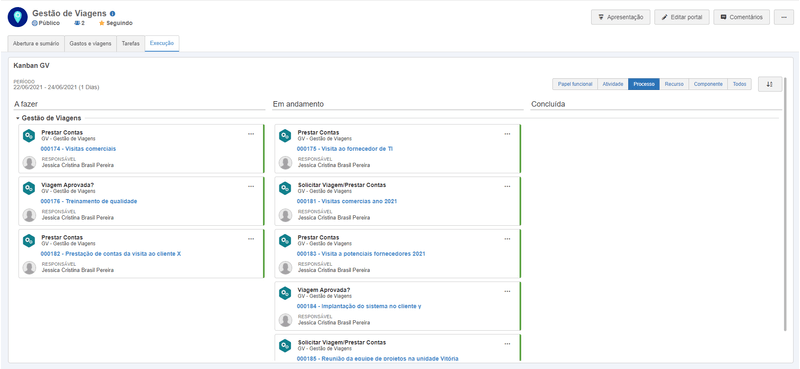Open the Comentários button

tap(741, 17)
